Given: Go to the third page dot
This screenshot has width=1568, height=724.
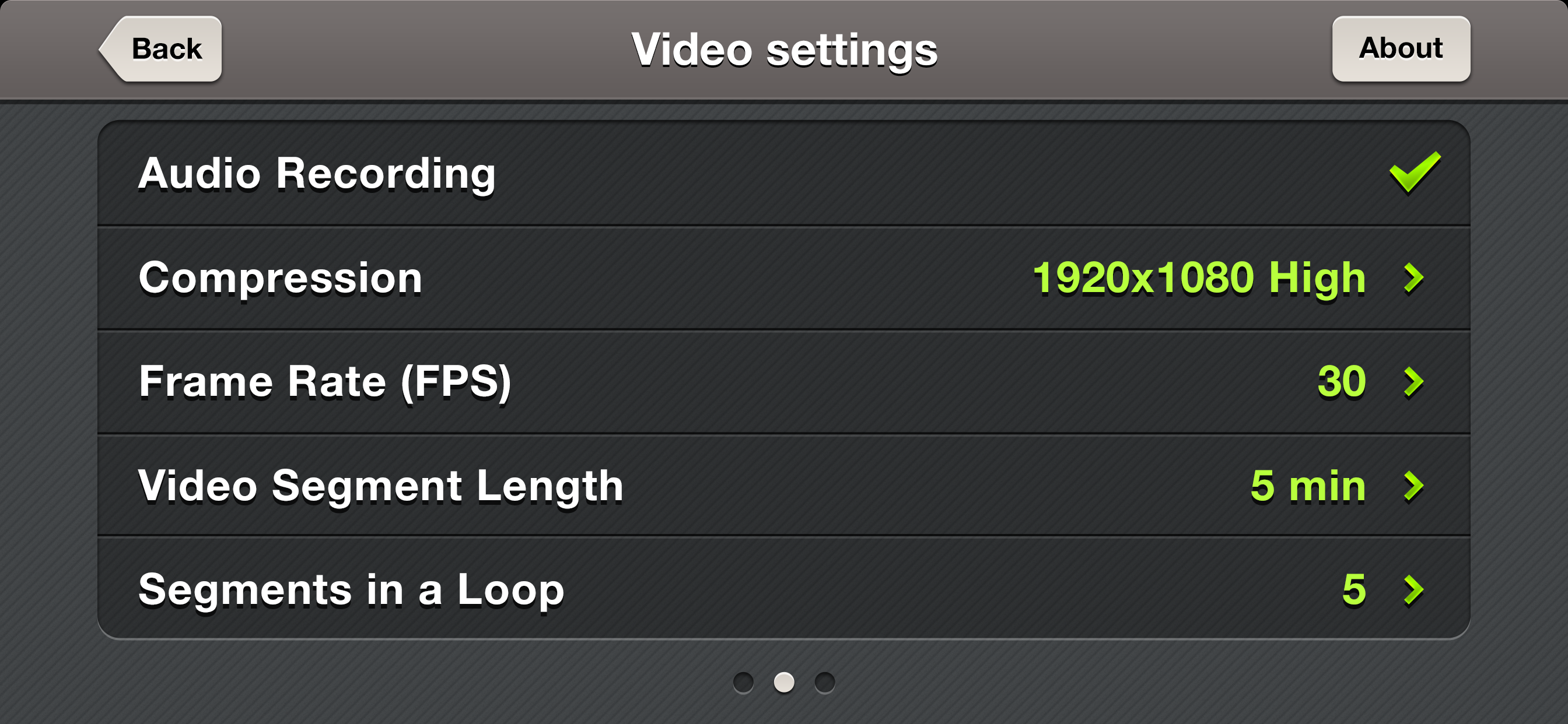Looking at the screenshot, I should 825,682.
